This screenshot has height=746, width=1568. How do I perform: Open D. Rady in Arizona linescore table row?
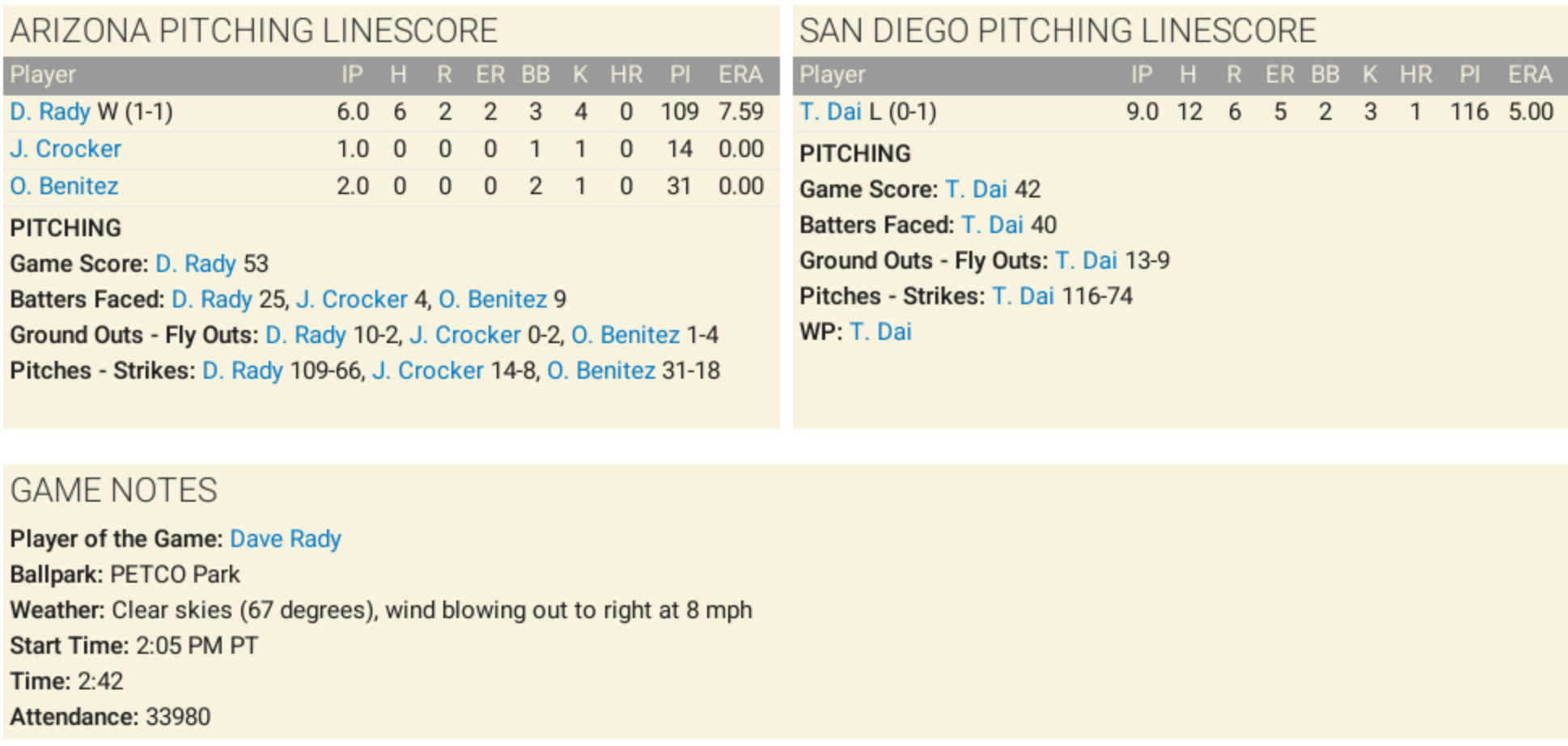point(50,112)
